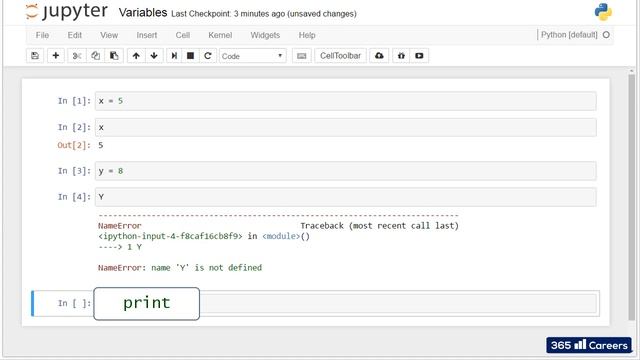Click the empty In [ ] prompt label
This screenshot has height=360, width=640.
tap(74, 303)
